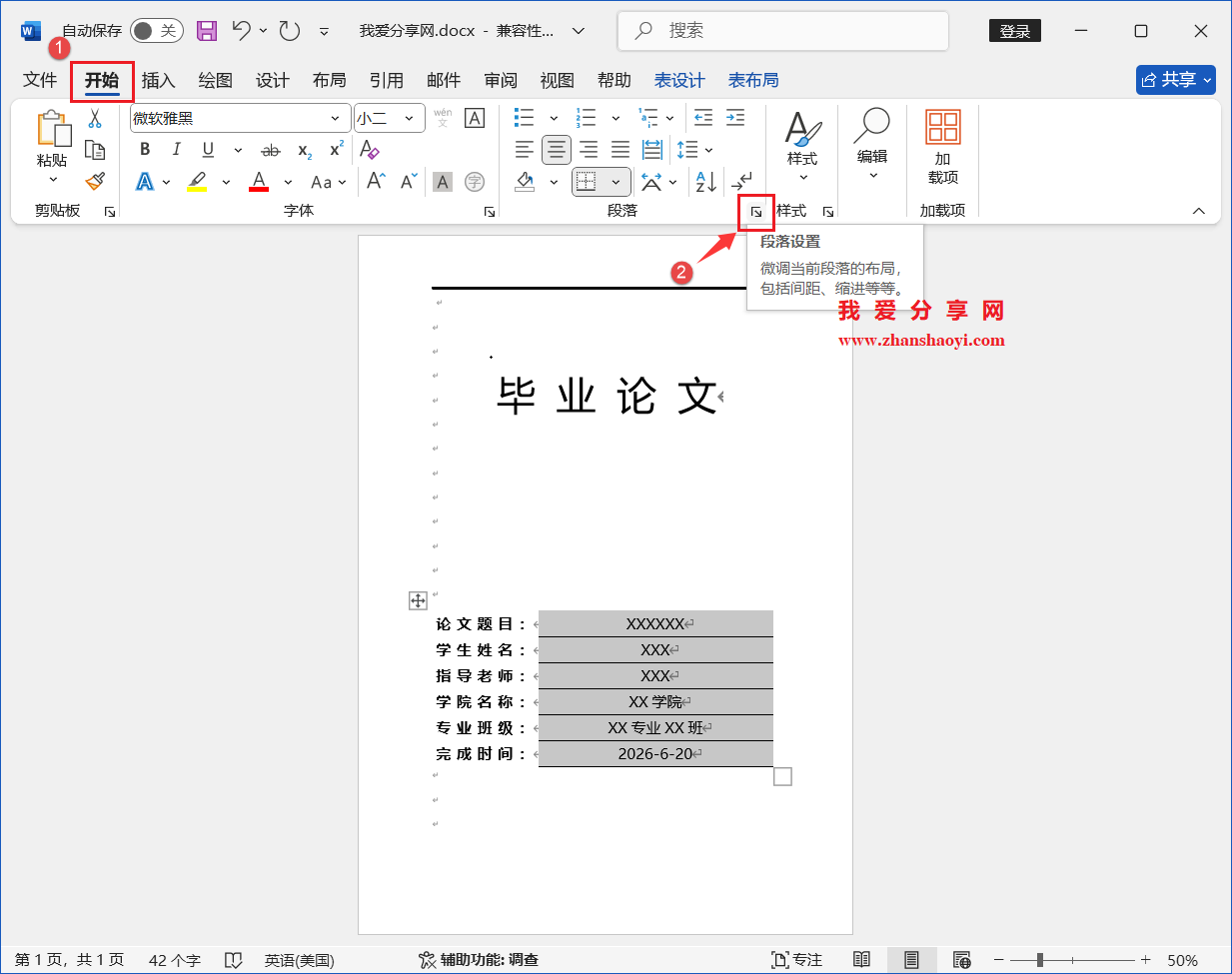Screen dimensions: 1232x974
Task: Open the numbering list dropdown arrow
Action: click(x=616, y=118)
